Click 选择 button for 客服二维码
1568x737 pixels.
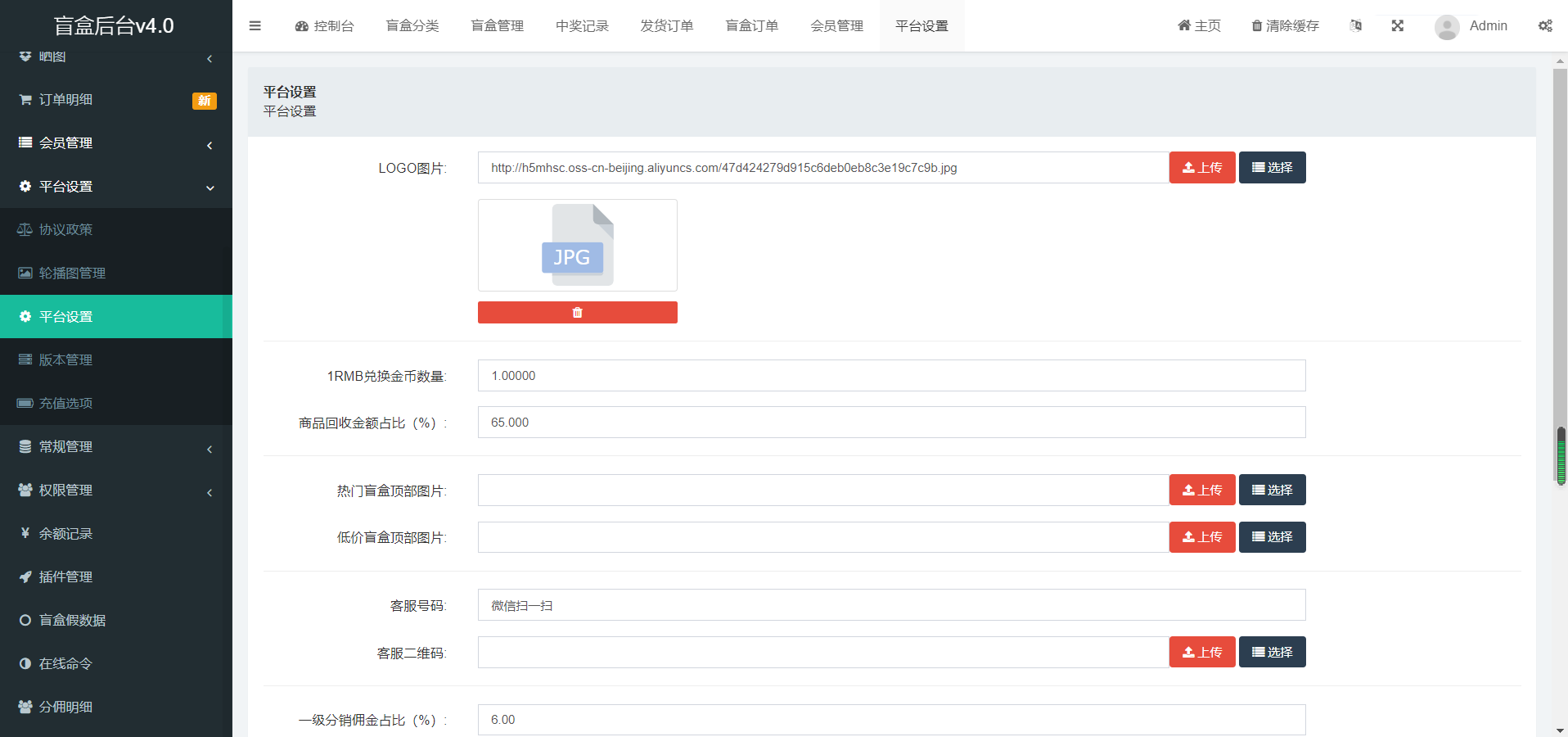click(1272, 653)
